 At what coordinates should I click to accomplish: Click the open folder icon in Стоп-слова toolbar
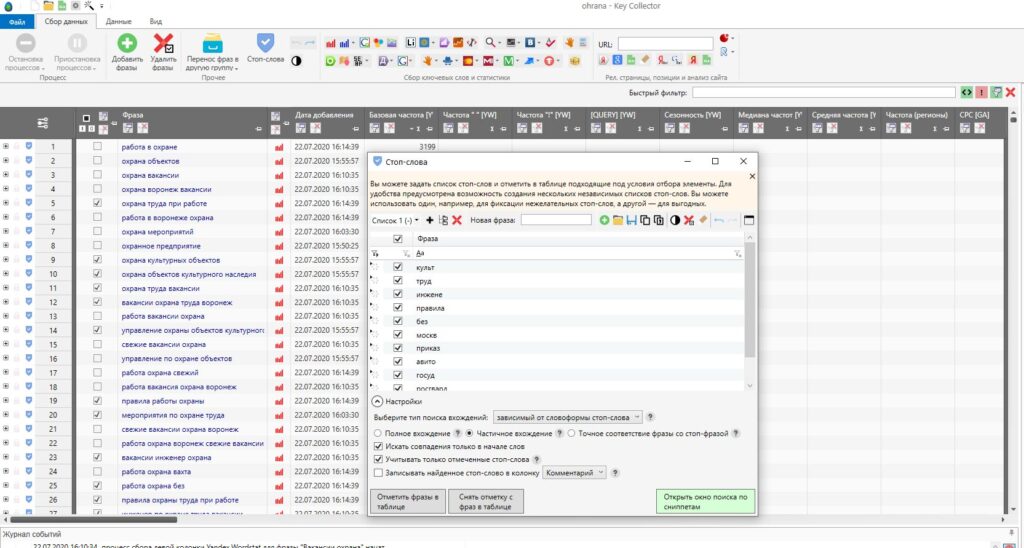tap(618, 220)
